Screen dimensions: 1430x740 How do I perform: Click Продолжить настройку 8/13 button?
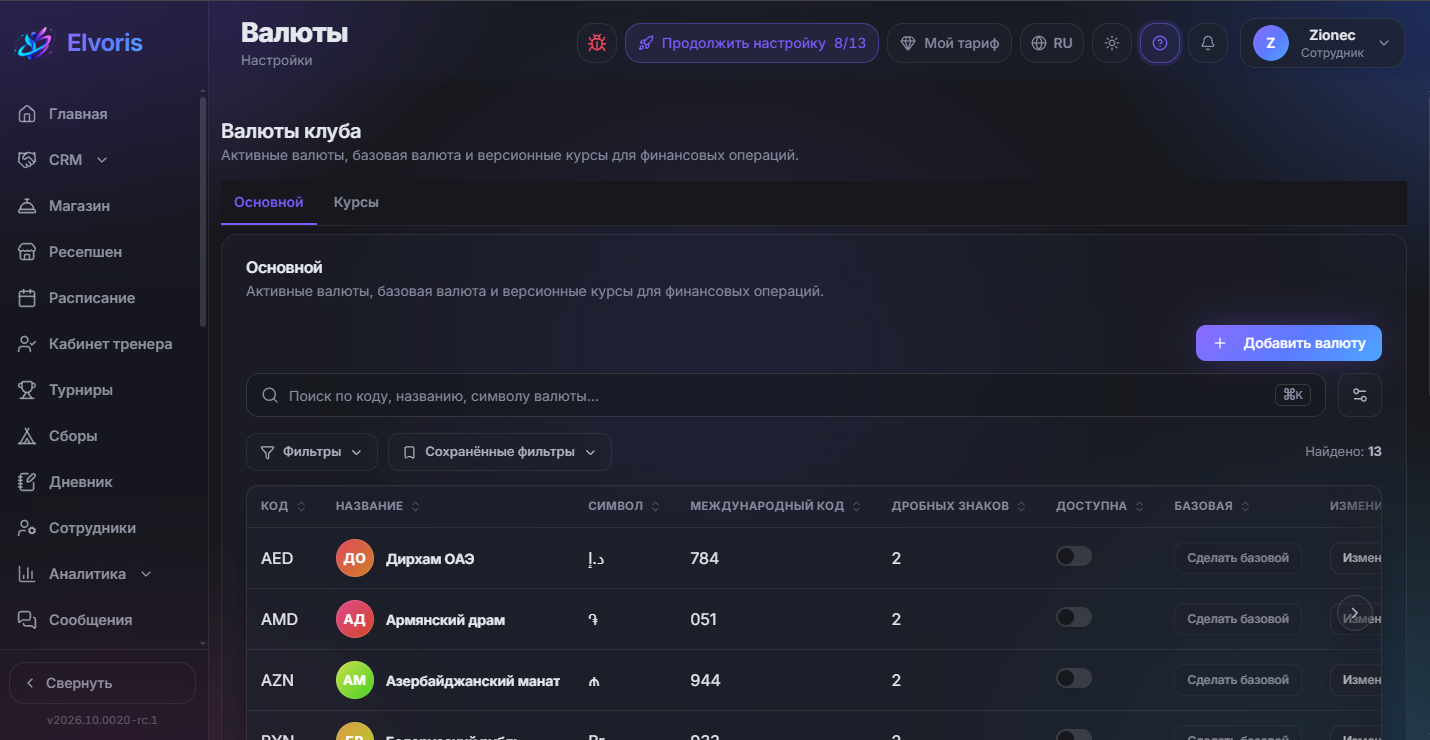(752, 43)
